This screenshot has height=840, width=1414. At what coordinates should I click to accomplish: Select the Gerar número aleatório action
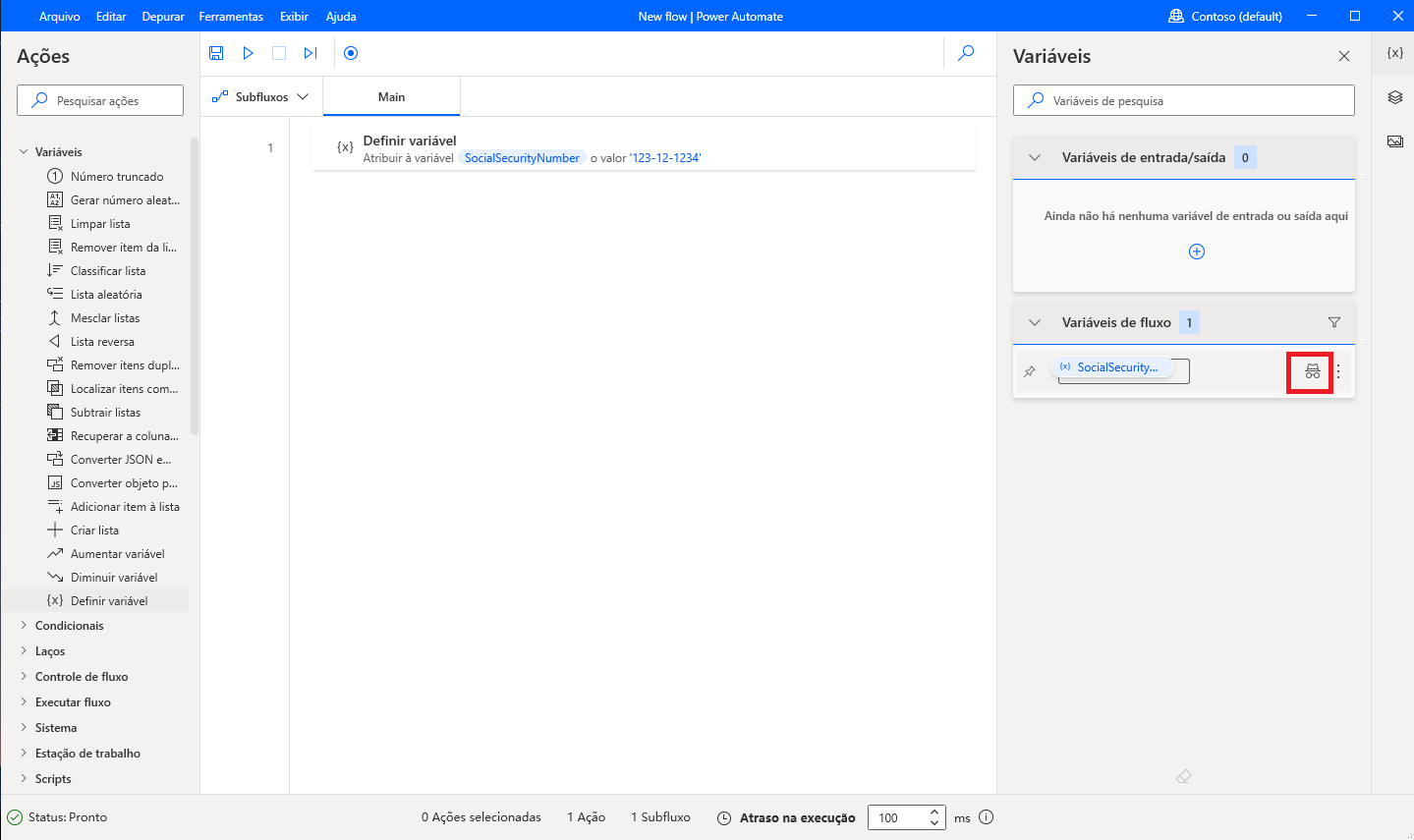[x=113, y=200]
